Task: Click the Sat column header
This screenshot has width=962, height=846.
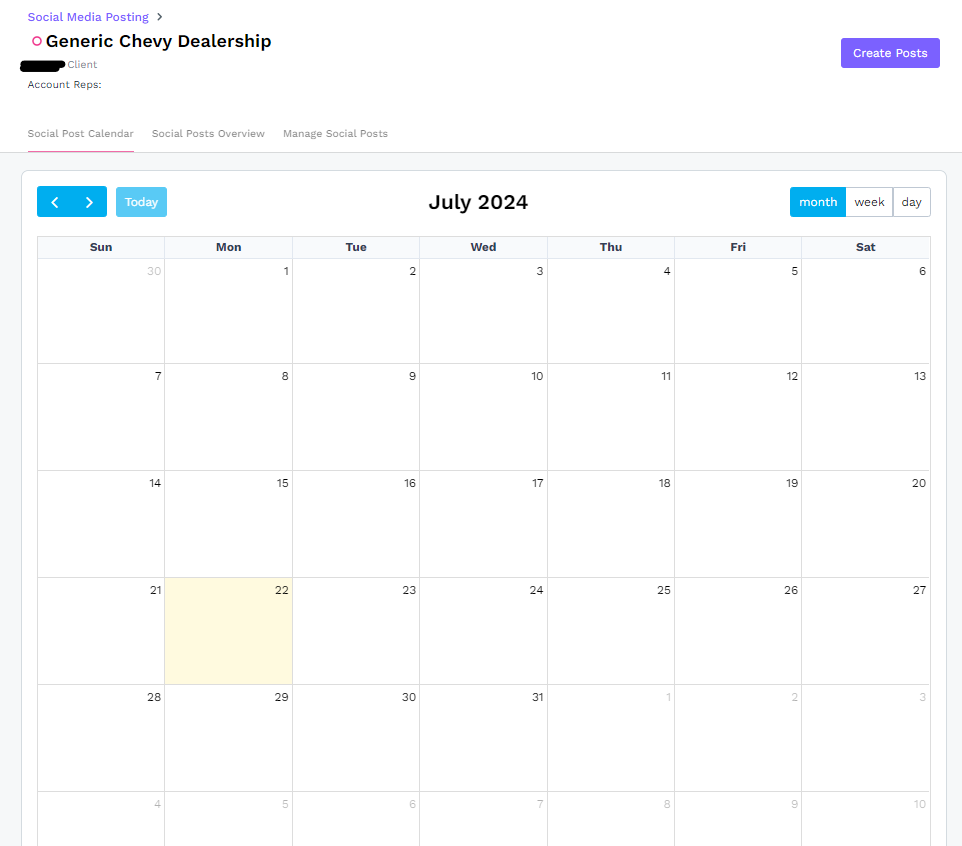Action: pos(865,247)
